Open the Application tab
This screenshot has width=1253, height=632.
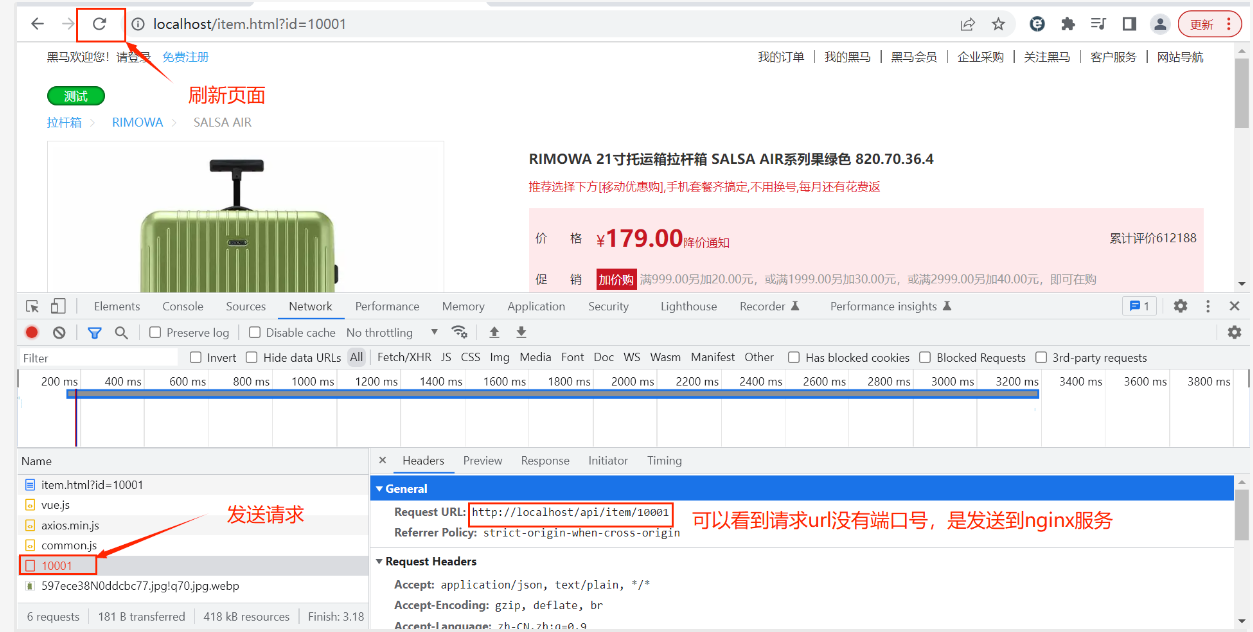coord(536,306)
